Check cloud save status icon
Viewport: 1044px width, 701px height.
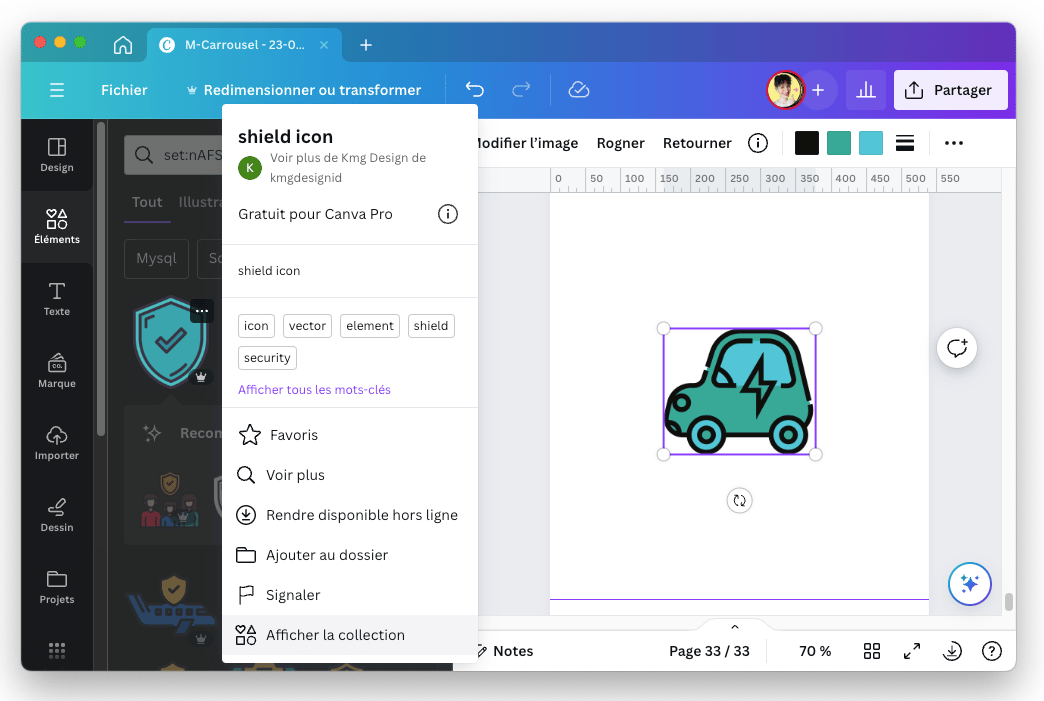(579, 90)
